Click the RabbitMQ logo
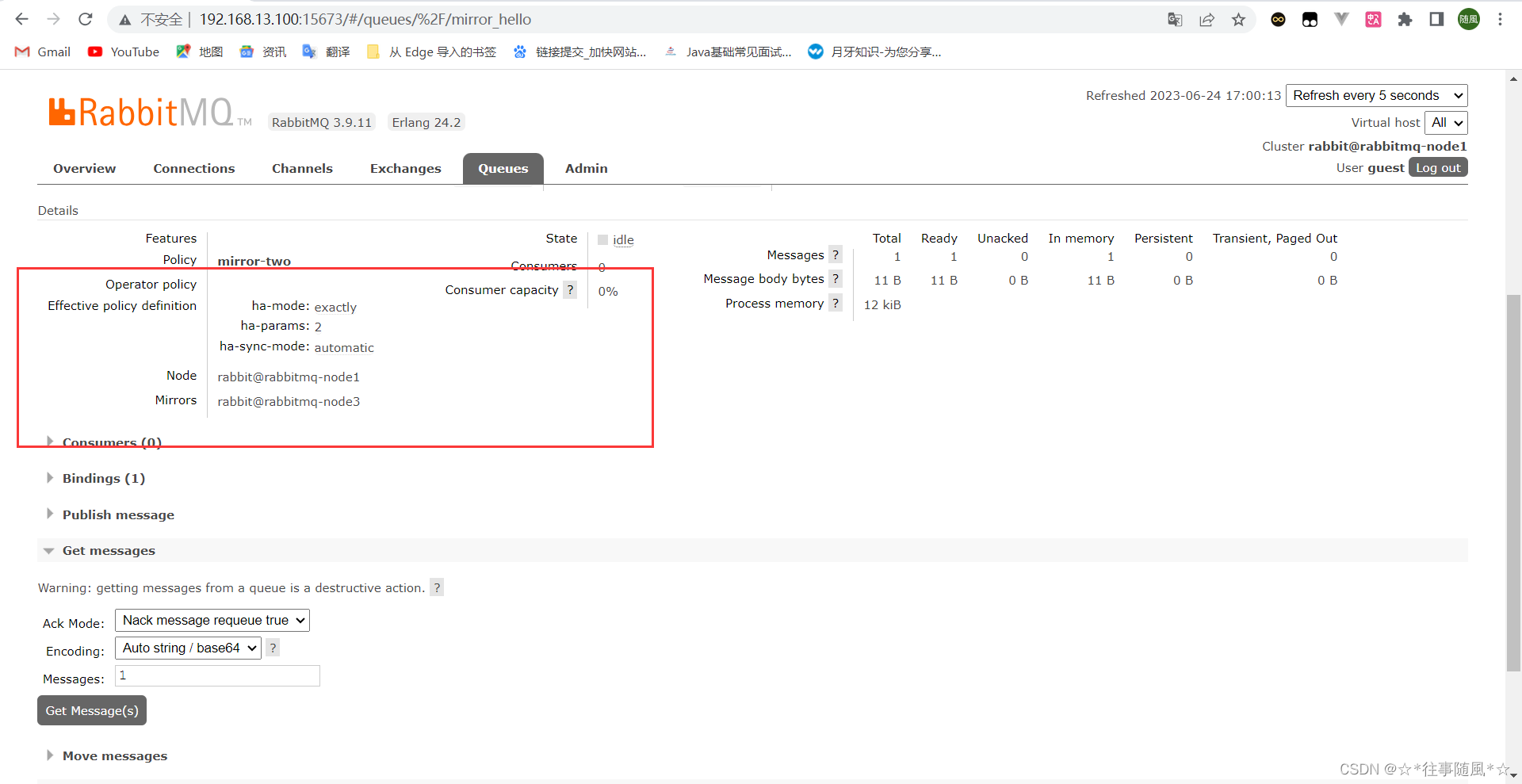 tap(150, 112)
